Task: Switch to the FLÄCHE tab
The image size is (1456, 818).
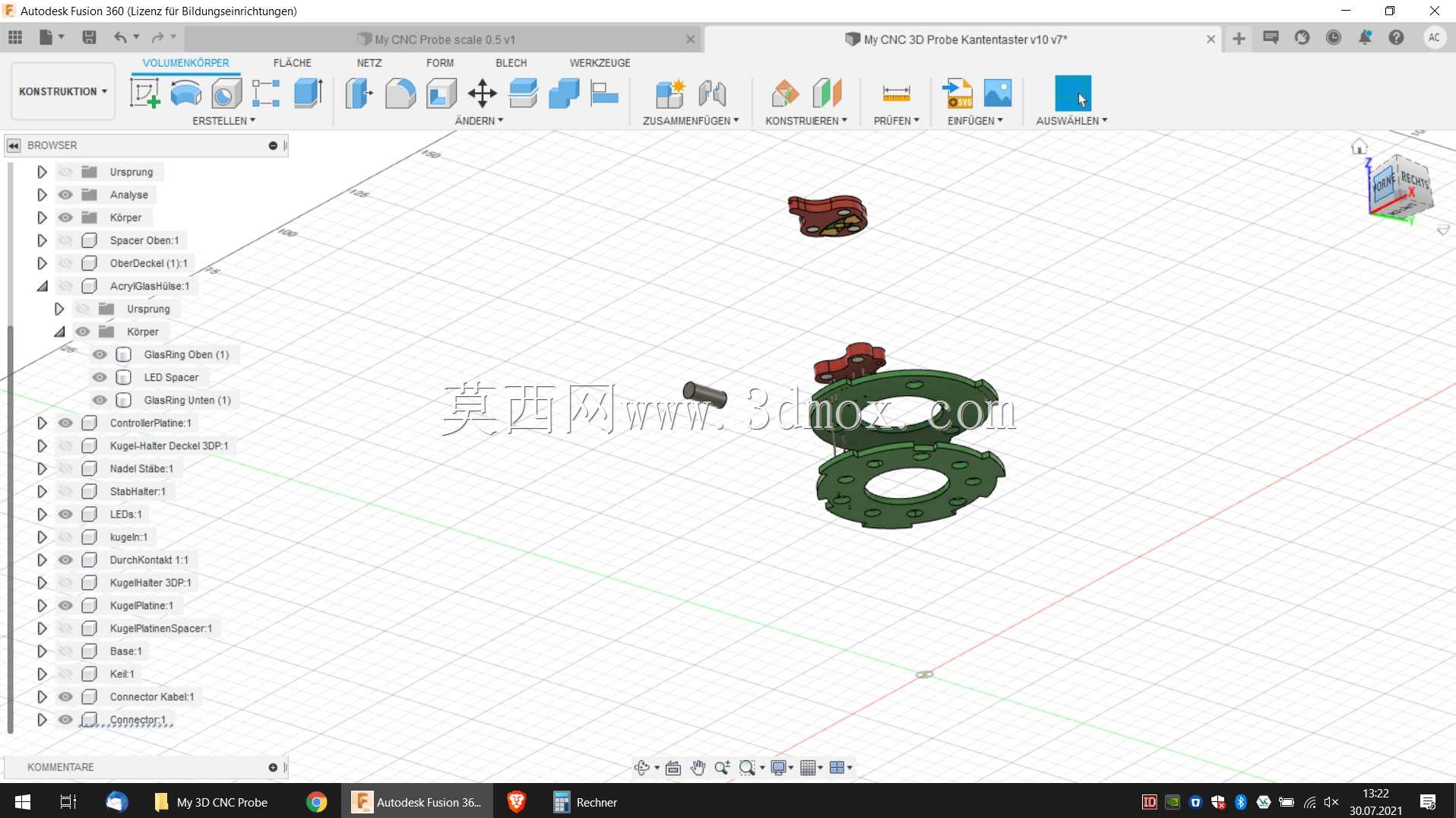Action: [292, 63]
